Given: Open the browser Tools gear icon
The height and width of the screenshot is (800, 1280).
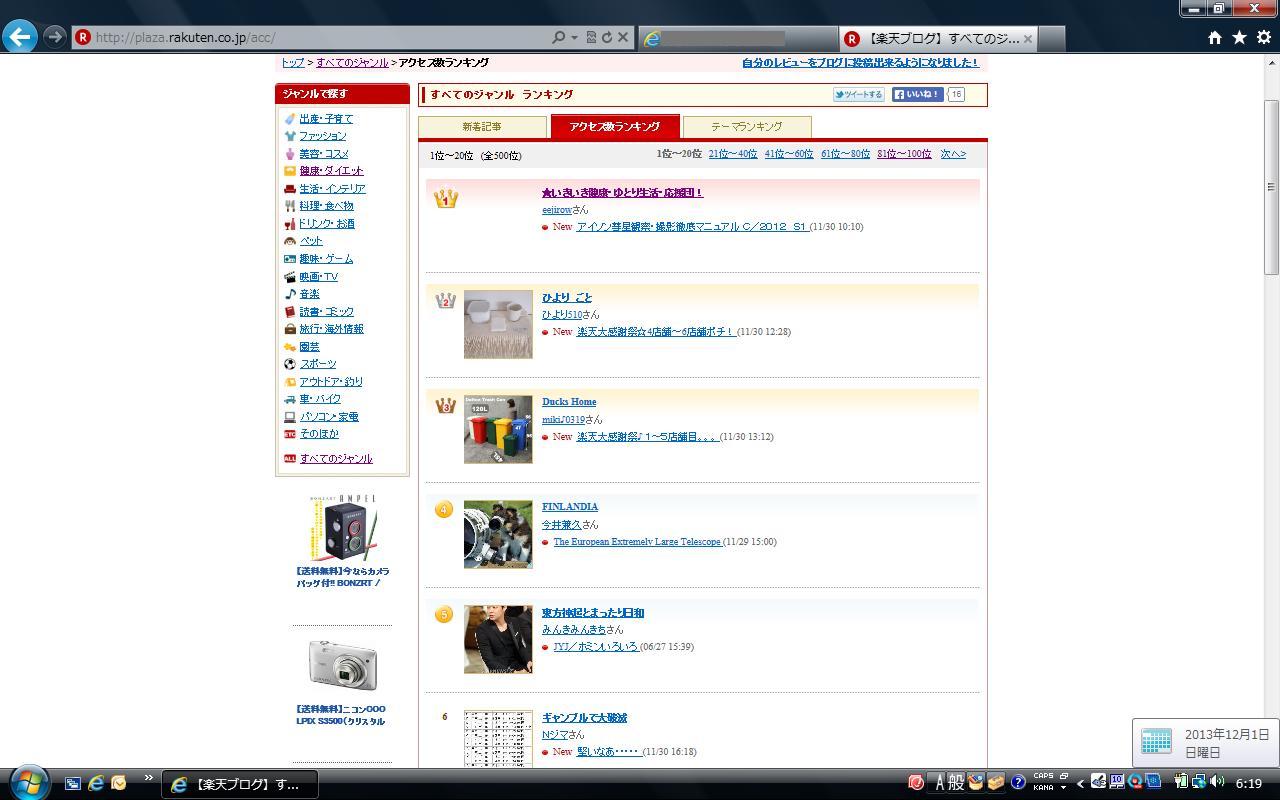Looking at the screenshot, I should [x=1263, y=37].
